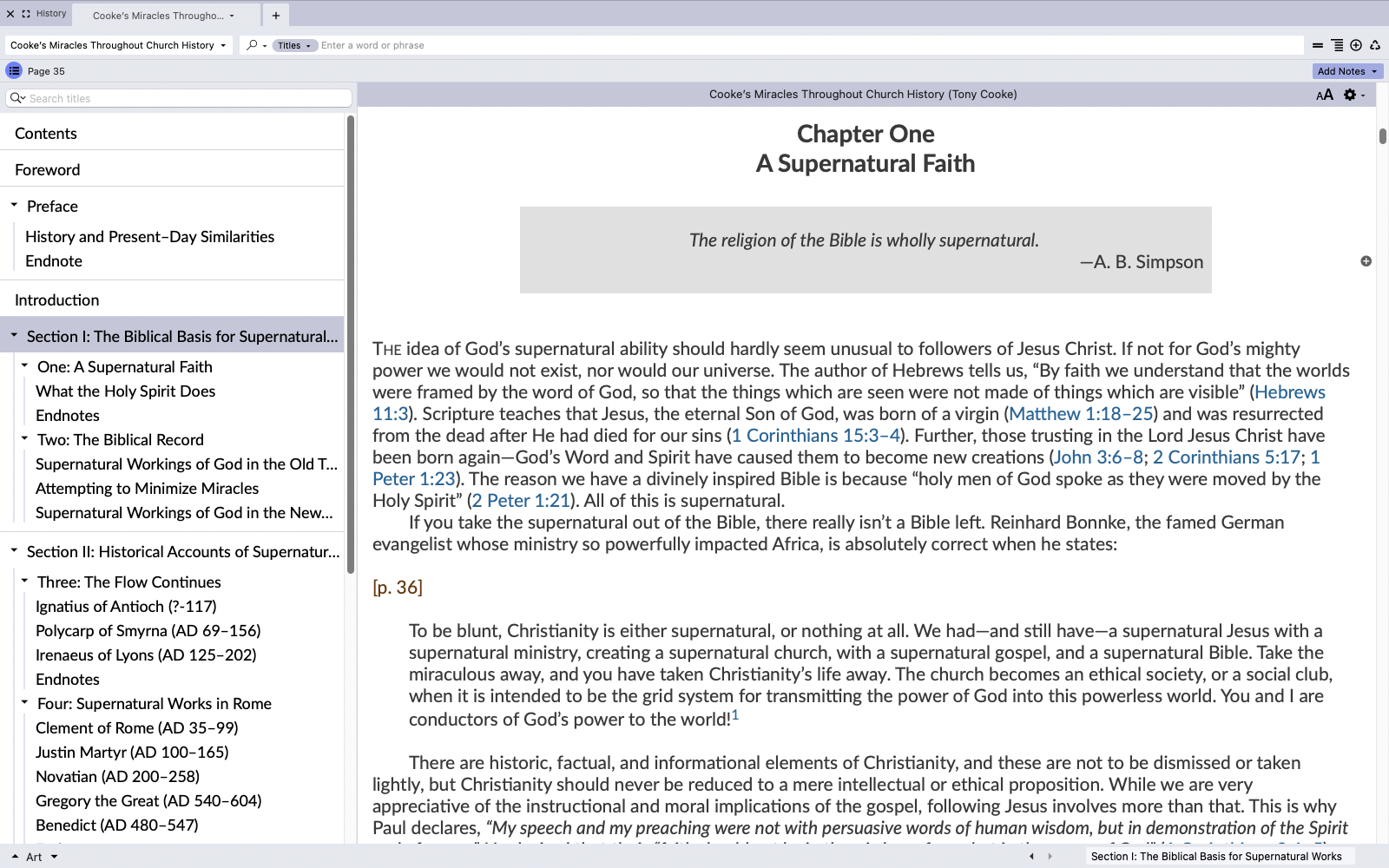Select Novatian (AD 200-258)

tap(117, 777)
